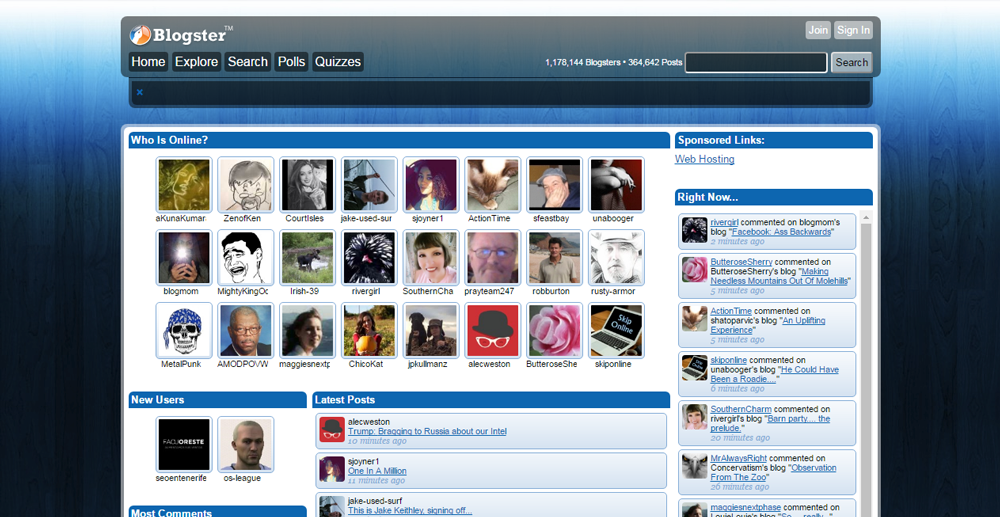The width and height of the screenshot is (1000, 517).
Task: Click blogmom's avatar
Action: pyautogui.click(x=184, y=258)
